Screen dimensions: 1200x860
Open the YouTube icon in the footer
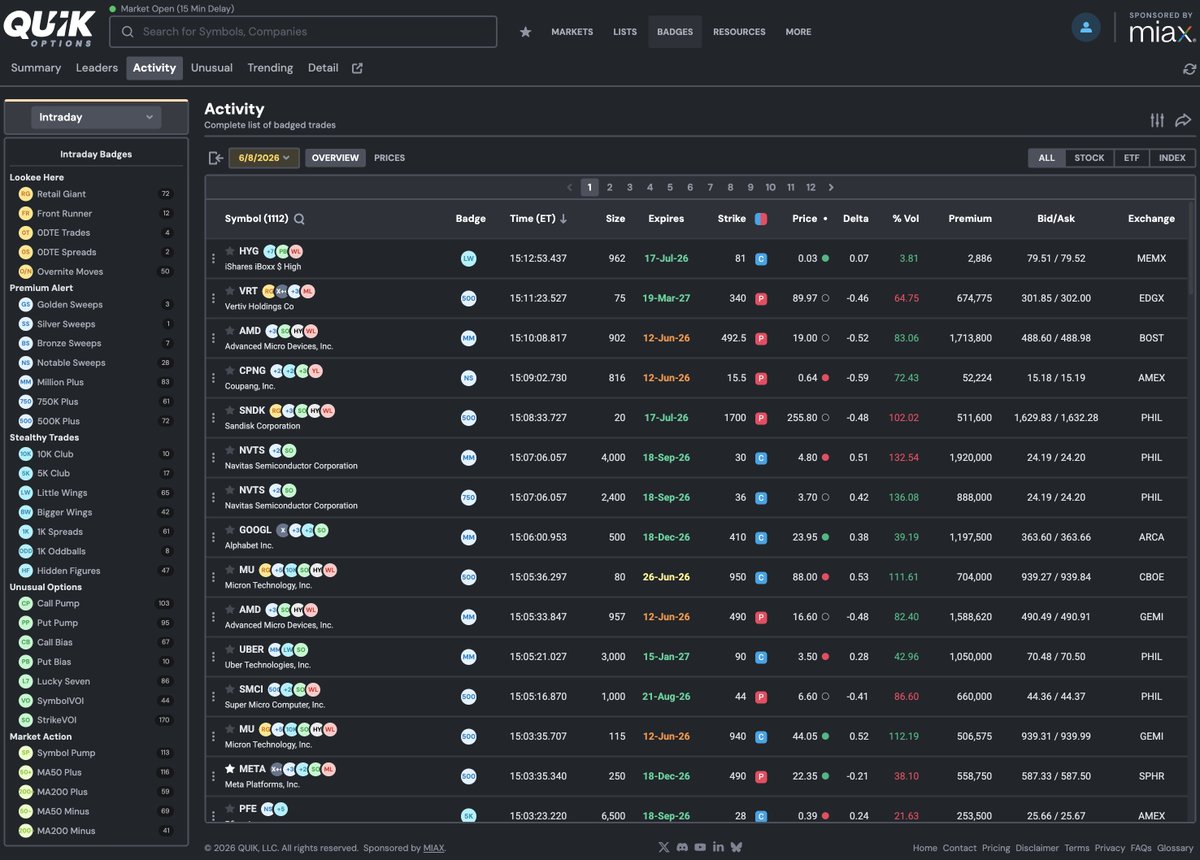point(700,847)
